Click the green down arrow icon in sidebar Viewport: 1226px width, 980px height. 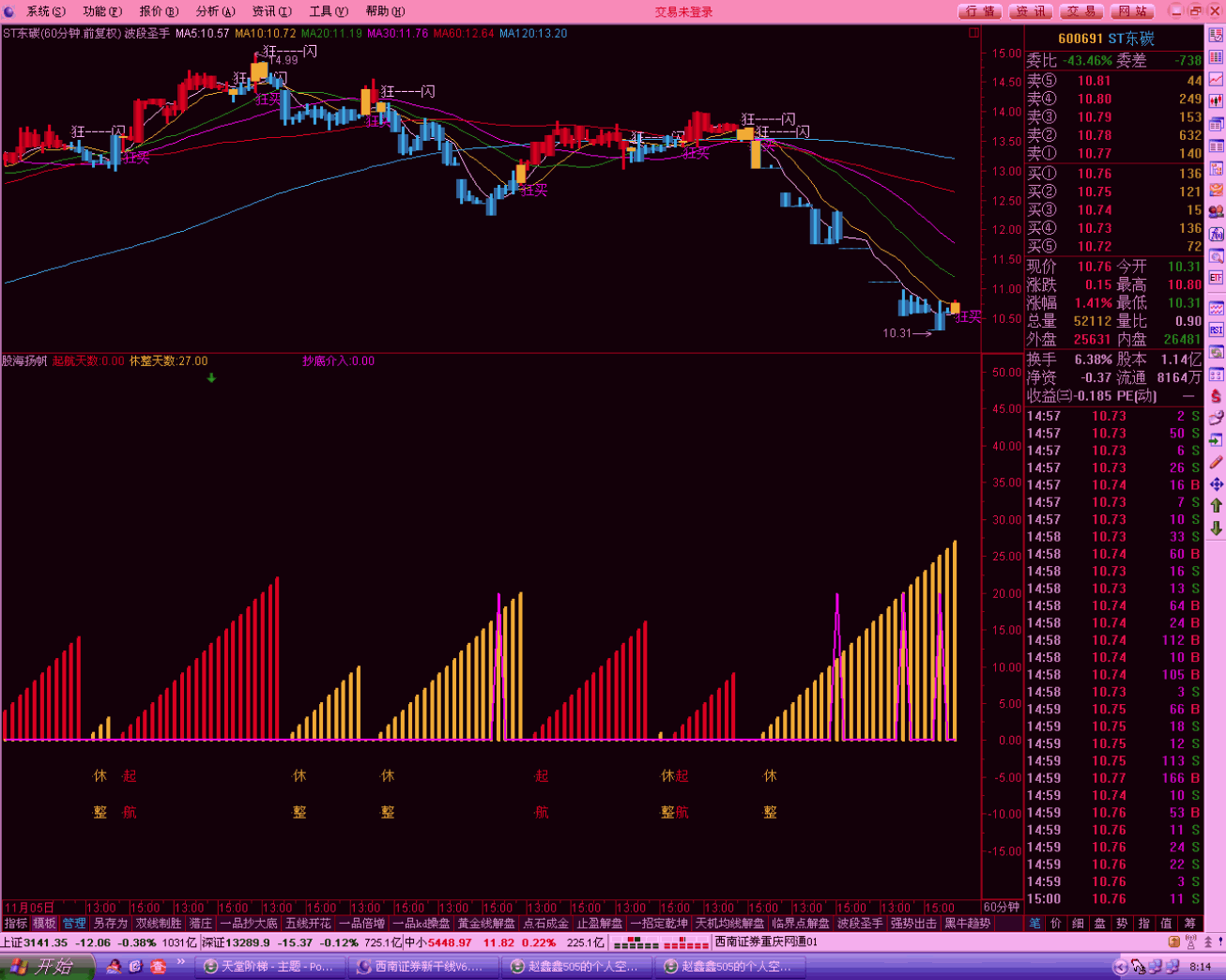pyautogui.click(x=1216, y=528)
